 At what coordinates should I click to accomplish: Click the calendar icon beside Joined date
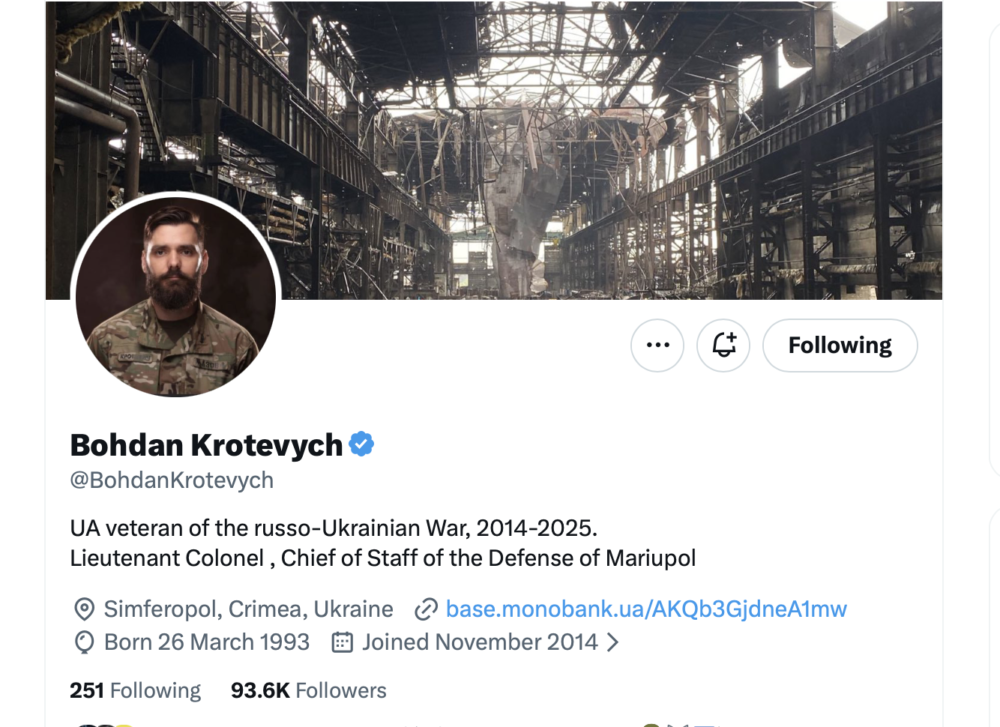click(342, 642)
